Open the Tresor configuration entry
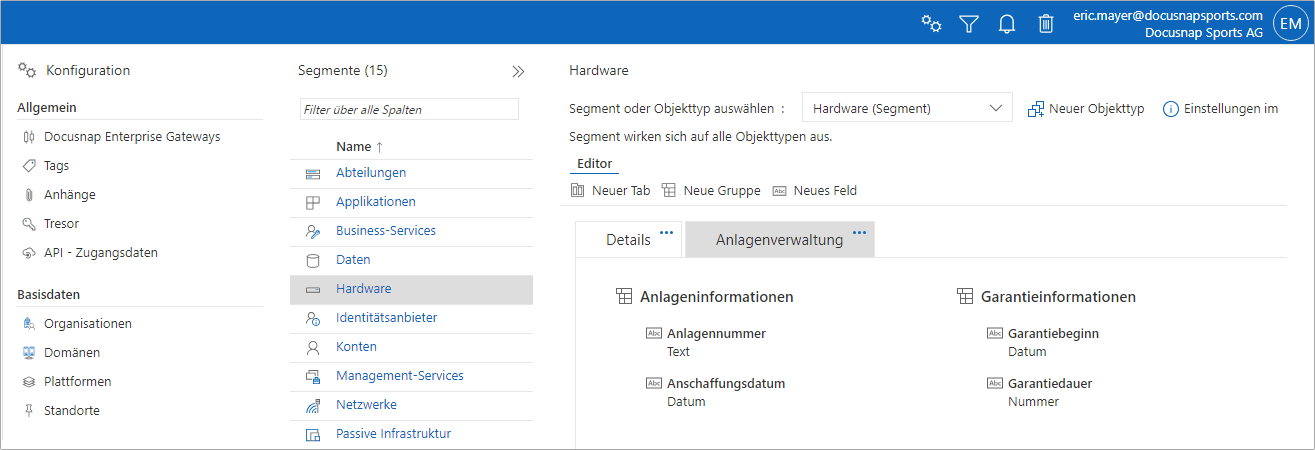Screen dimensions: 1315x450 [x=61, y=224]
